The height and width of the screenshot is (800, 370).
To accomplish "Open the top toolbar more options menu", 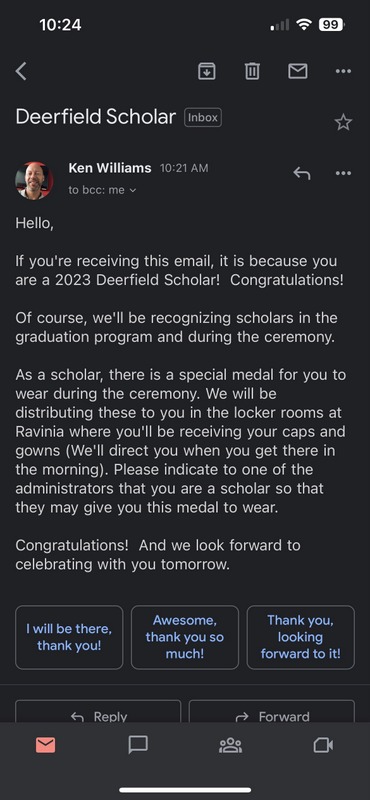I will coord(343,71).
